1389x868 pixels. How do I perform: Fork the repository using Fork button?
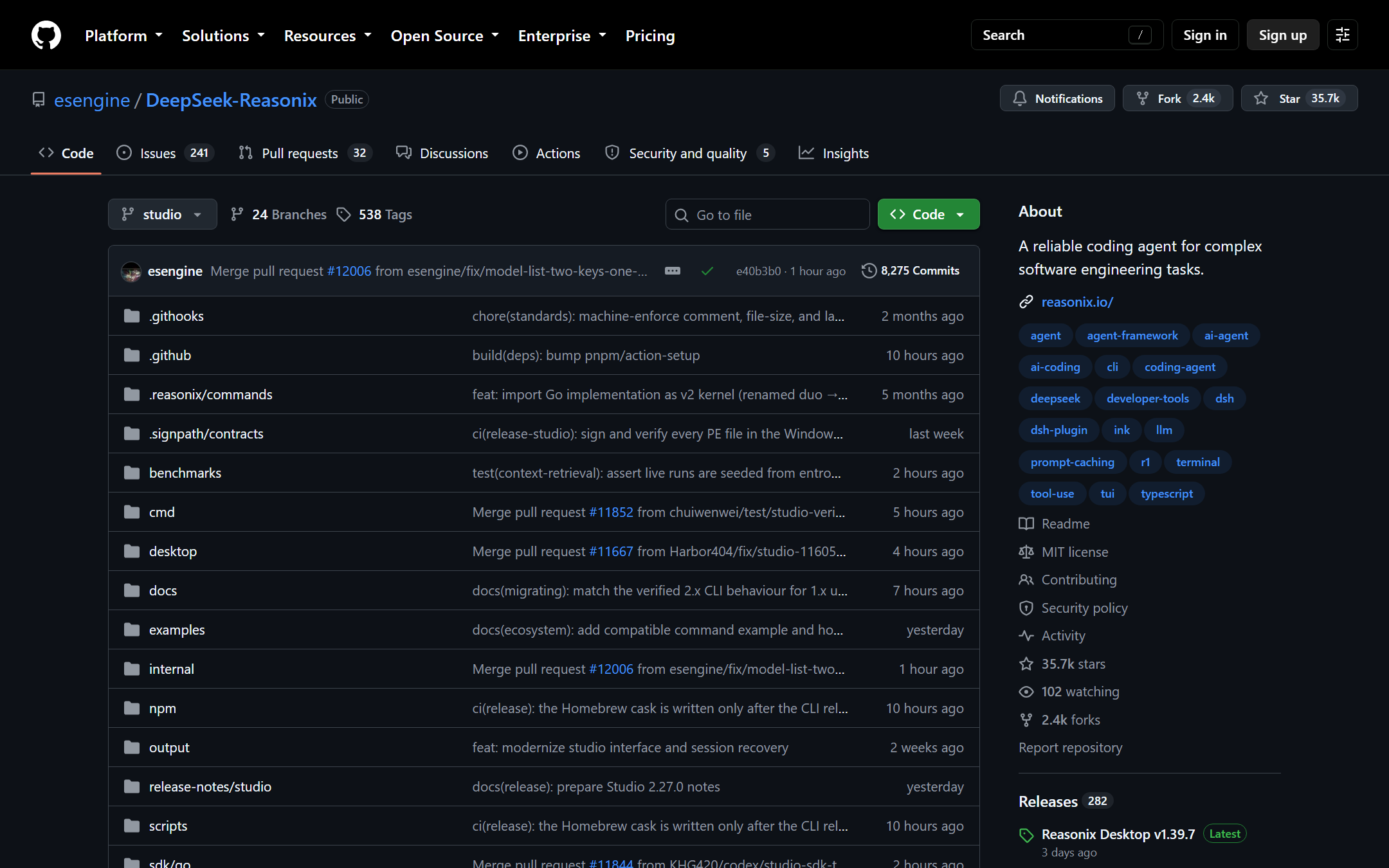[1177, 98]
